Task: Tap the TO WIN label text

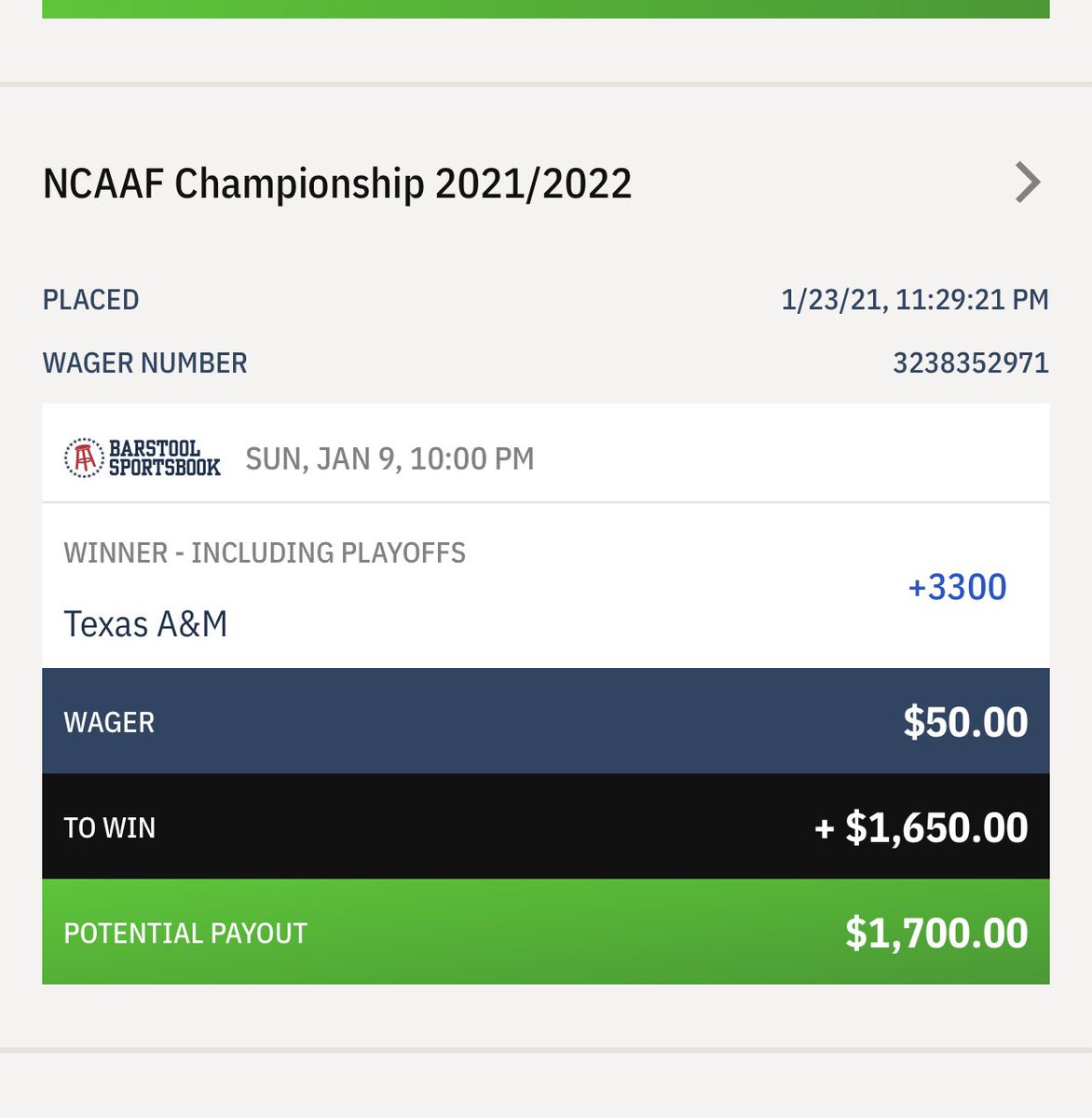Action: (109, 827)
